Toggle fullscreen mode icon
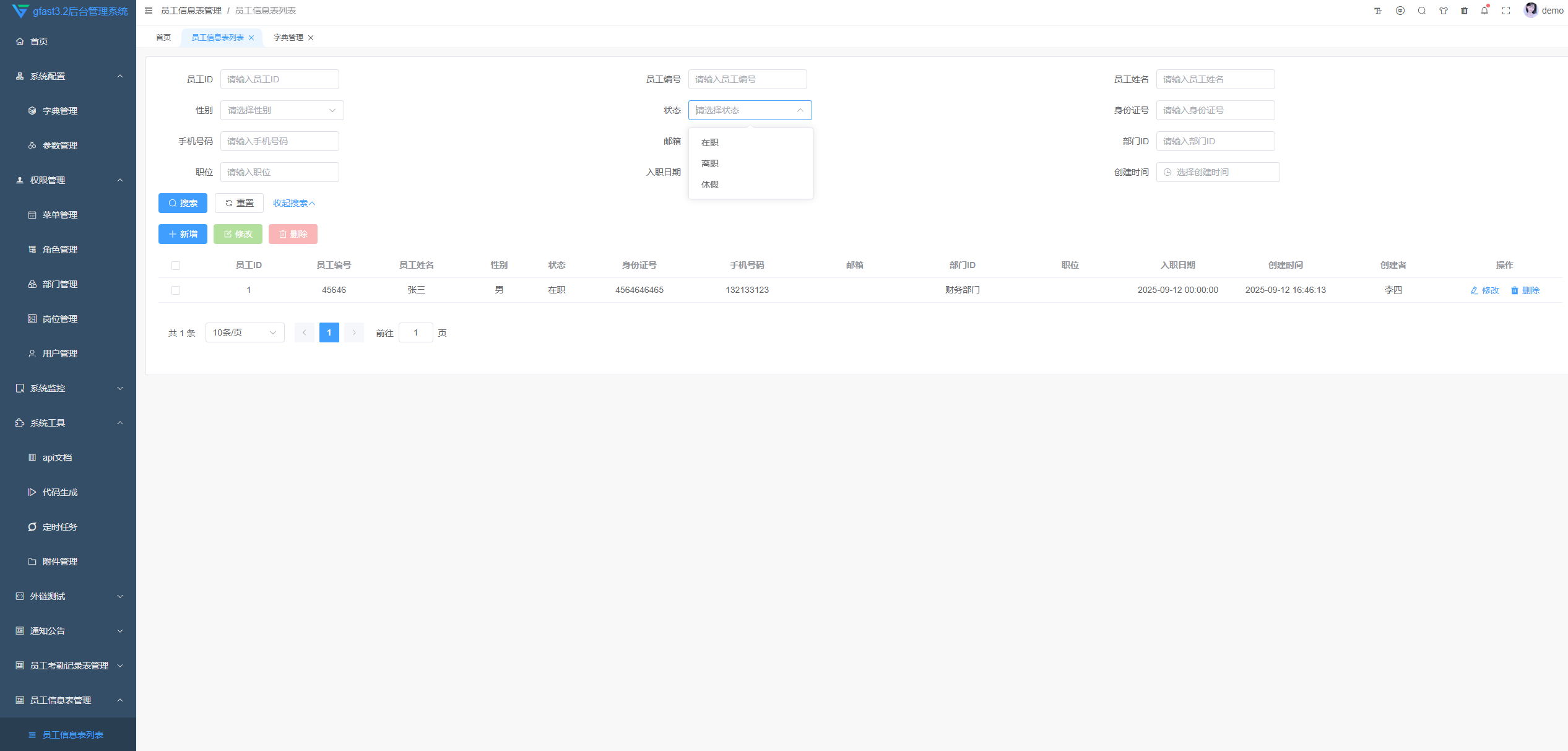The width and height of the screenshot is (1568, 751). pos(1506,11)
